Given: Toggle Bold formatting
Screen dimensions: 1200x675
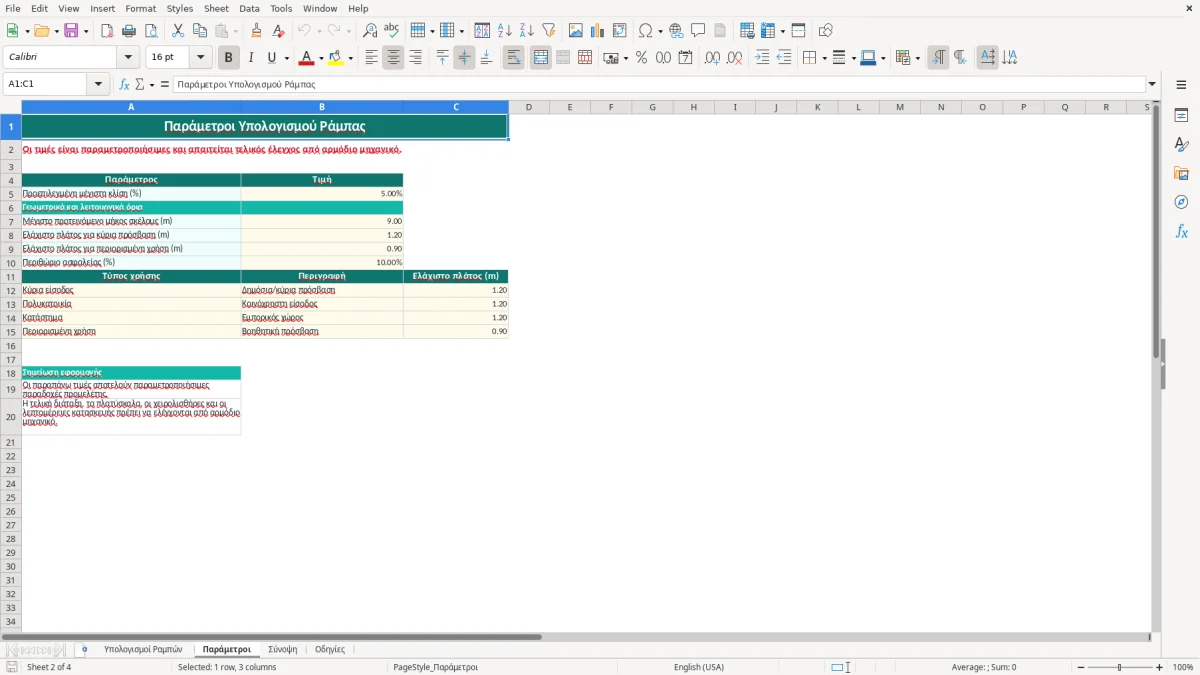Looking at the screenshot, I should coord(229,58).
